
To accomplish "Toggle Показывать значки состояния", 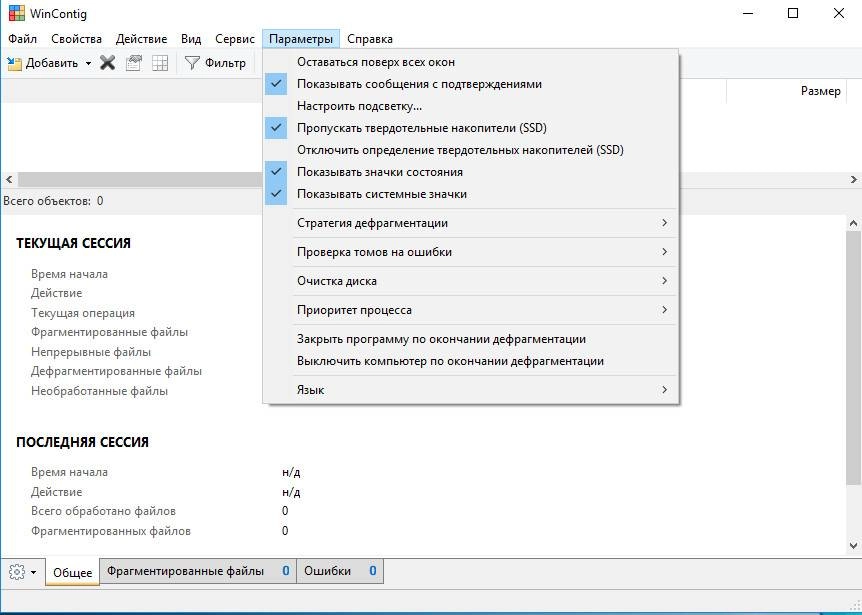I will pos(471,172).
